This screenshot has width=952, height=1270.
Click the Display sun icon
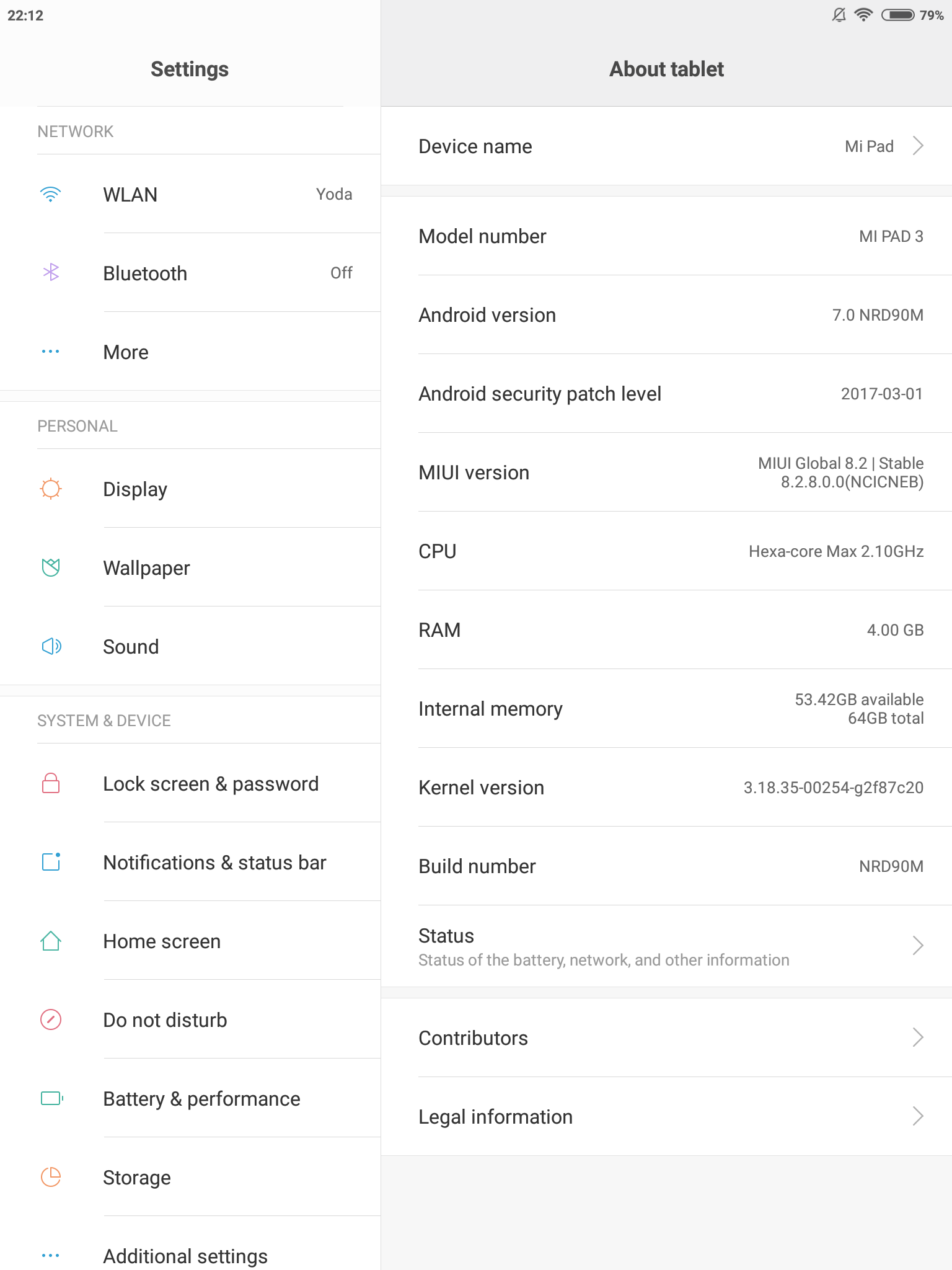click(51, 489)
